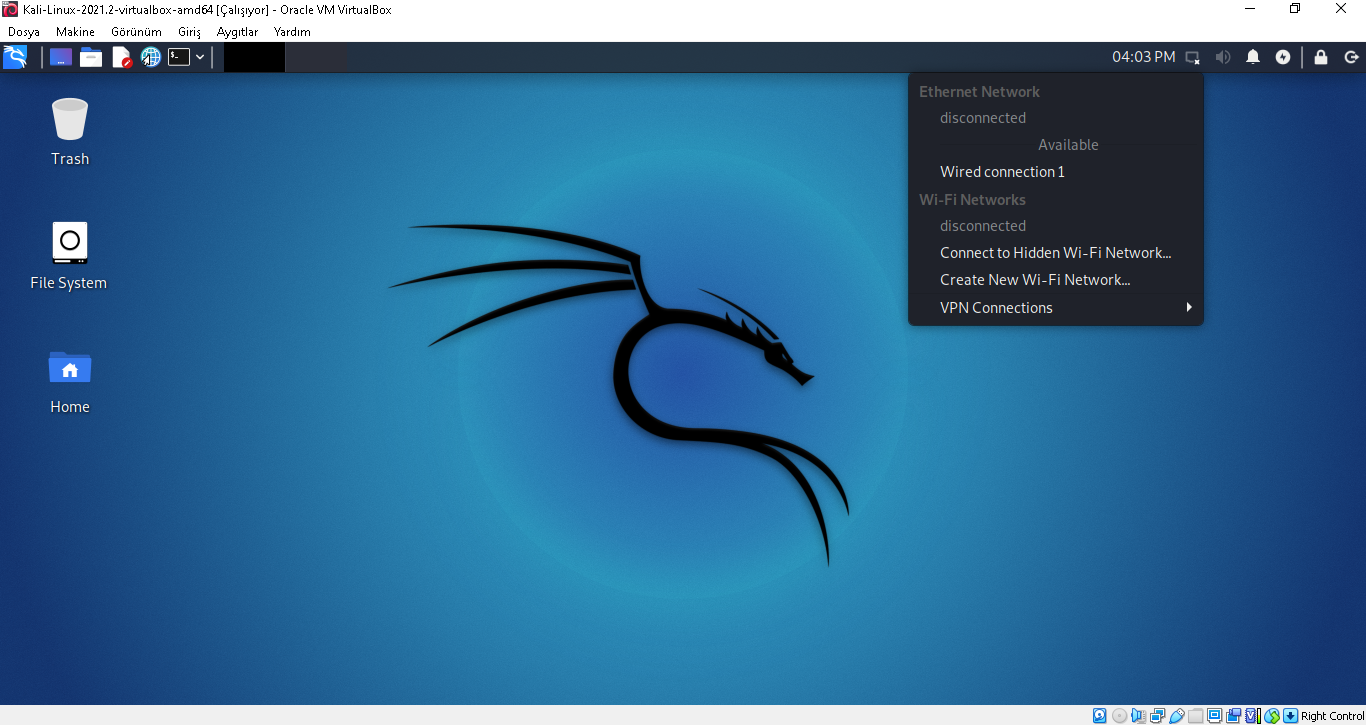1366x725 pixels.
Task: Open the Kali applications menu
Action: pyautogui.click(x=15, y=57)
